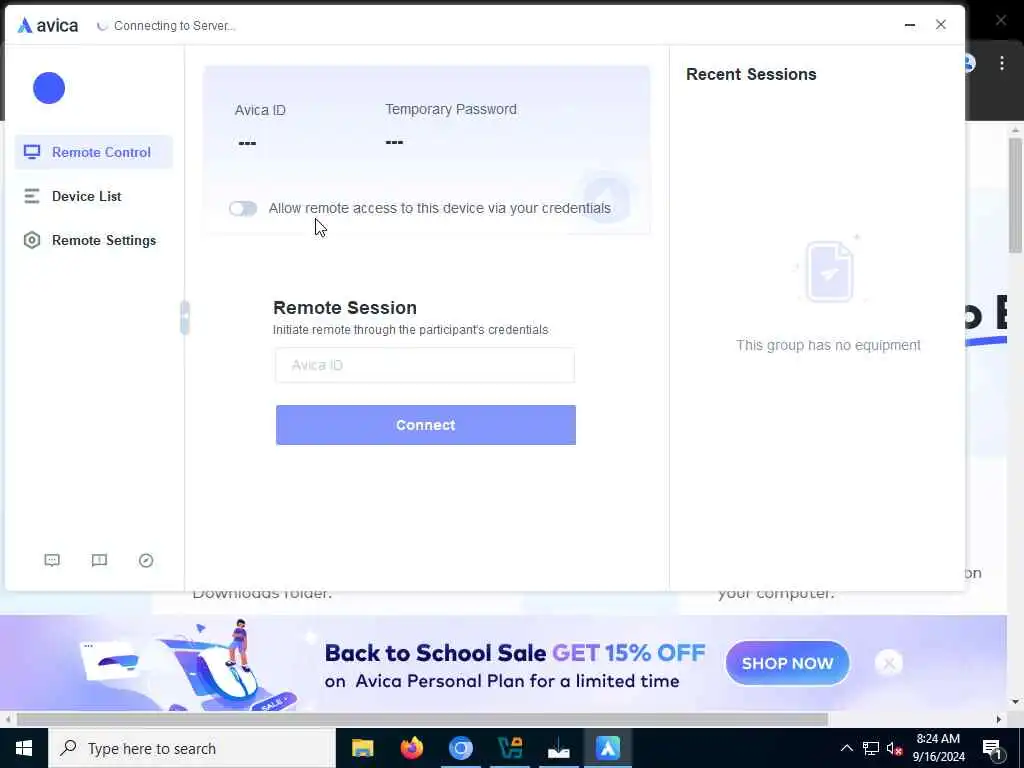Close the Avica window
The width and height of the screenshot is (1024, 768).
point(941,25)
